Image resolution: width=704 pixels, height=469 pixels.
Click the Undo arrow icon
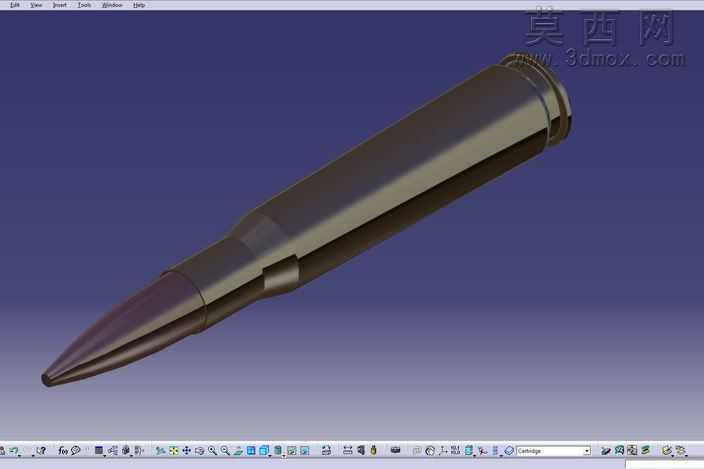(x=14, y=450)
